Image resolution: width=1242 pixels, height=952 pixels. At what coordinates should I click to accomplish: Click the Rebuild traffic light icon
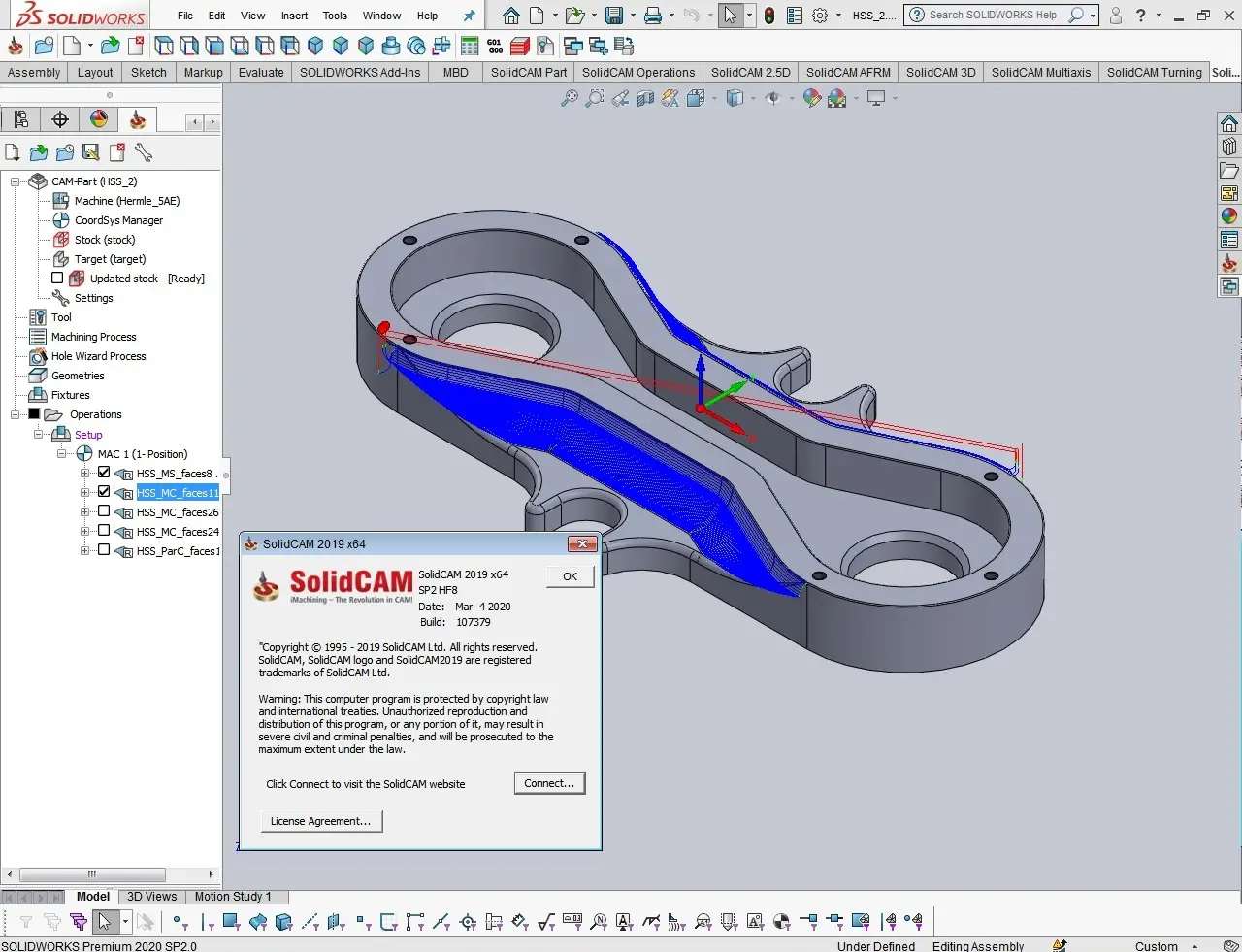(769, 16)
